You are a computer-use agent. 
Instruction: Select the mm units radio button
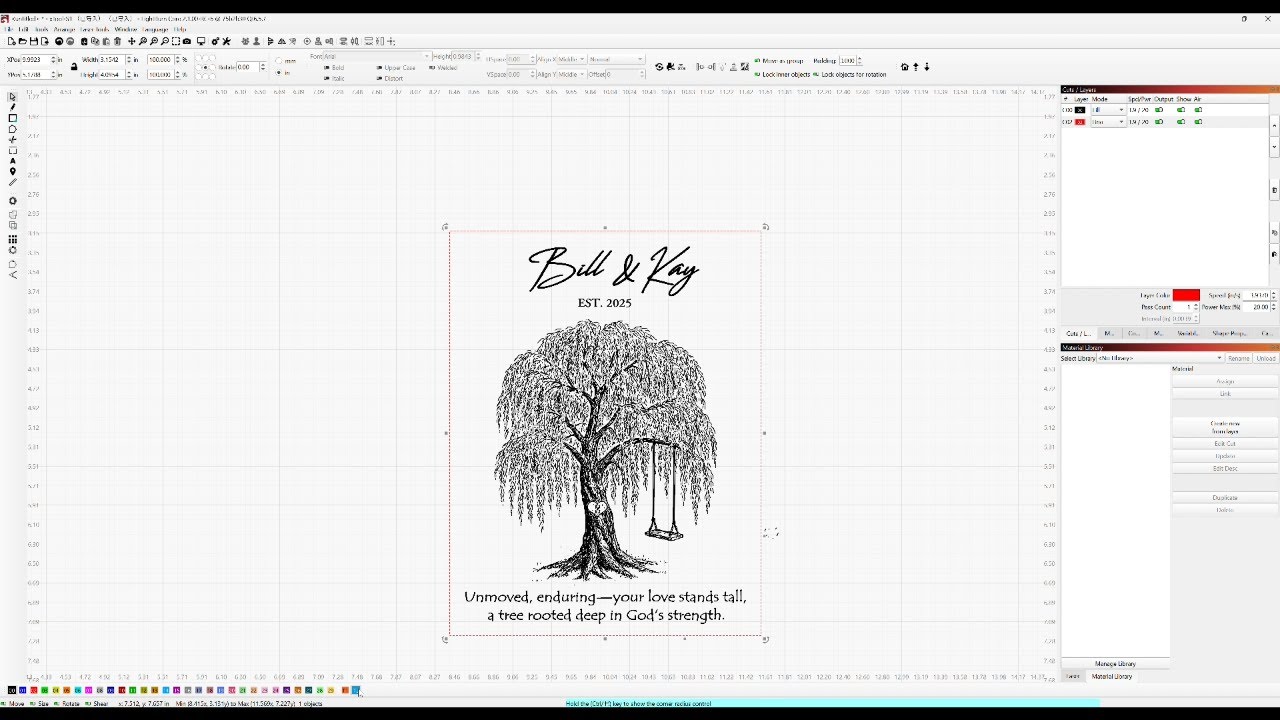click(279, 61)
